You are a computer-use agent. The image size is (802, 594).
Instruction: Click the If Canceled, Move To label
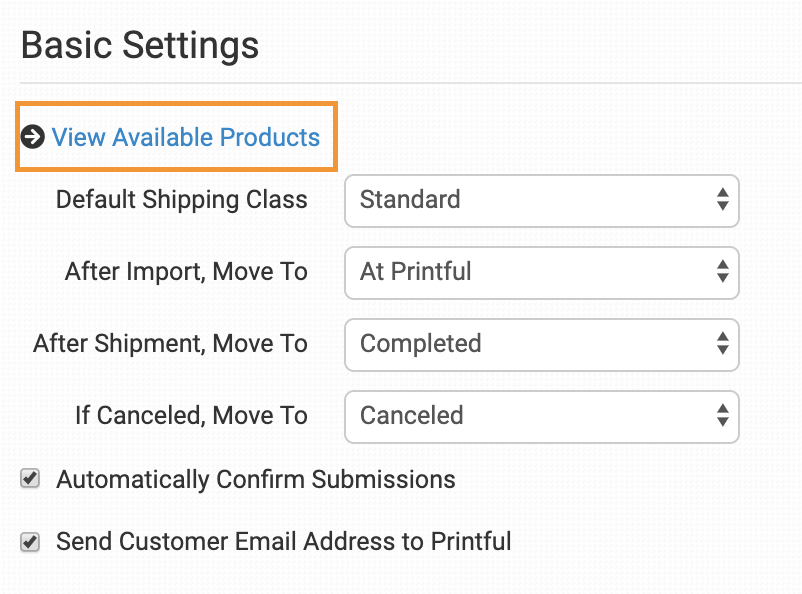(x=191, y=416)
